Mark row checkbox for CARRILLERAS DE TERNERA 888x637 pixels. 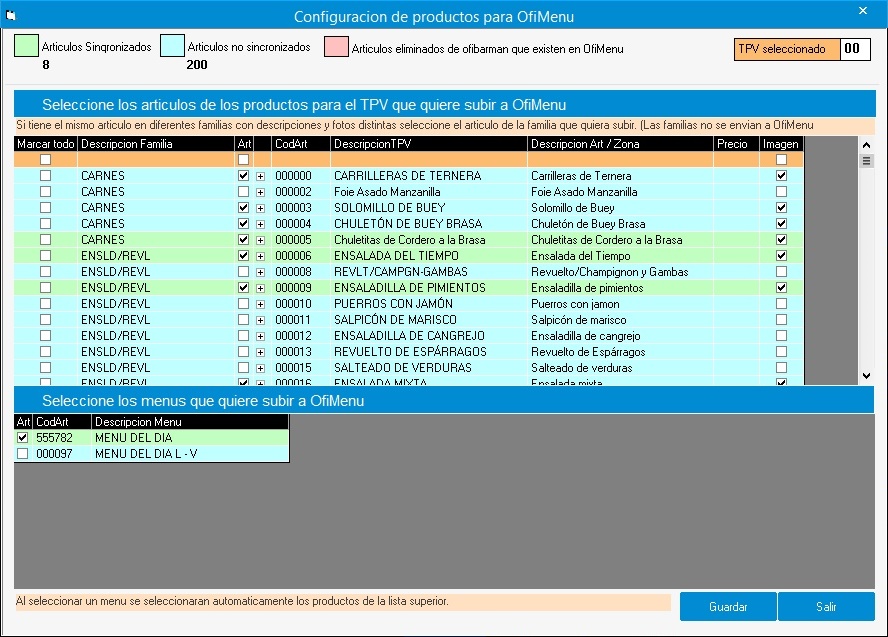45,176
